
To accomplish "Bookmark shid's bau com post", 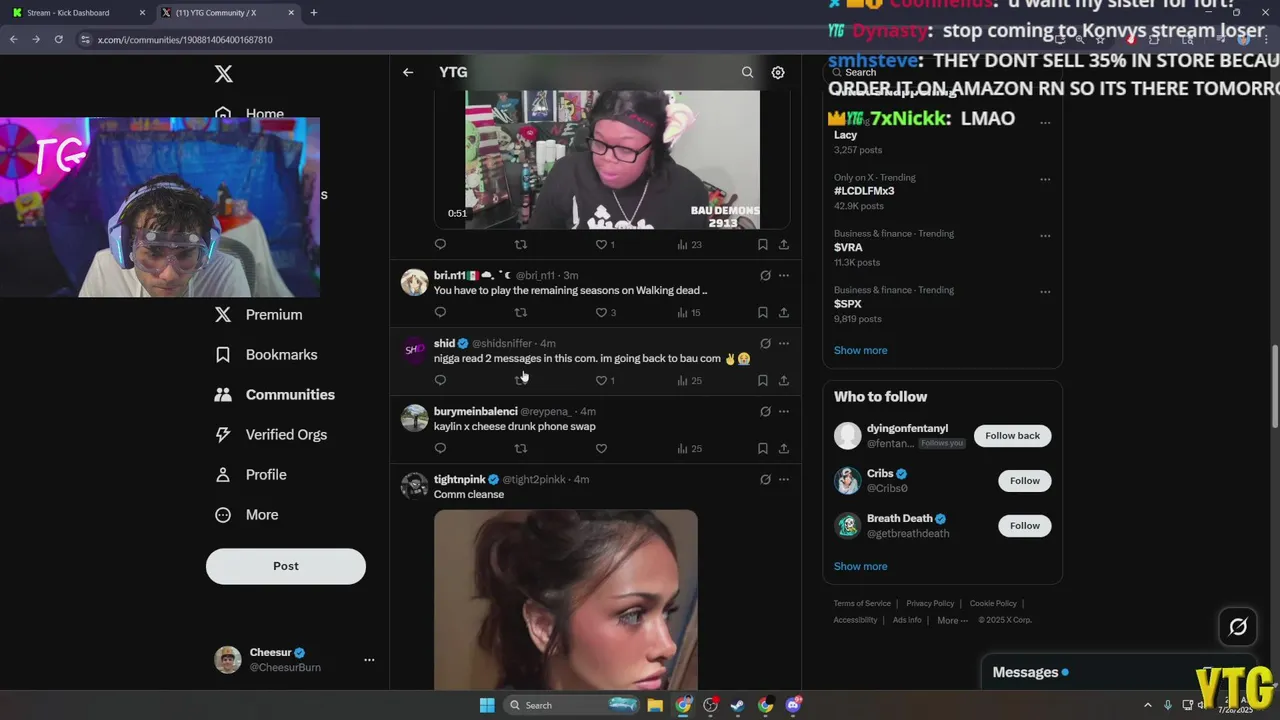I will [762, 380].
